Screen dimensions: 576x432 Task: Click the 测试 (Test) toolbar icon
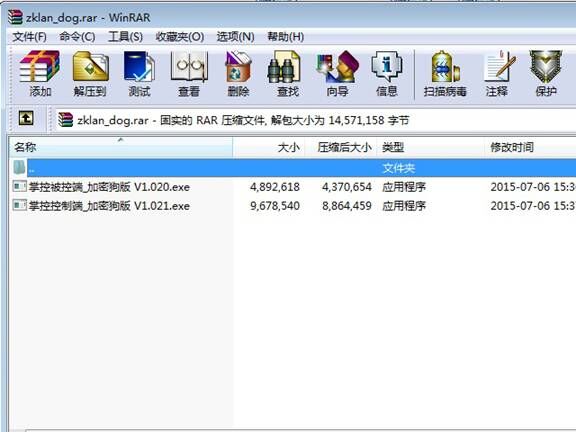click(139, 66)
